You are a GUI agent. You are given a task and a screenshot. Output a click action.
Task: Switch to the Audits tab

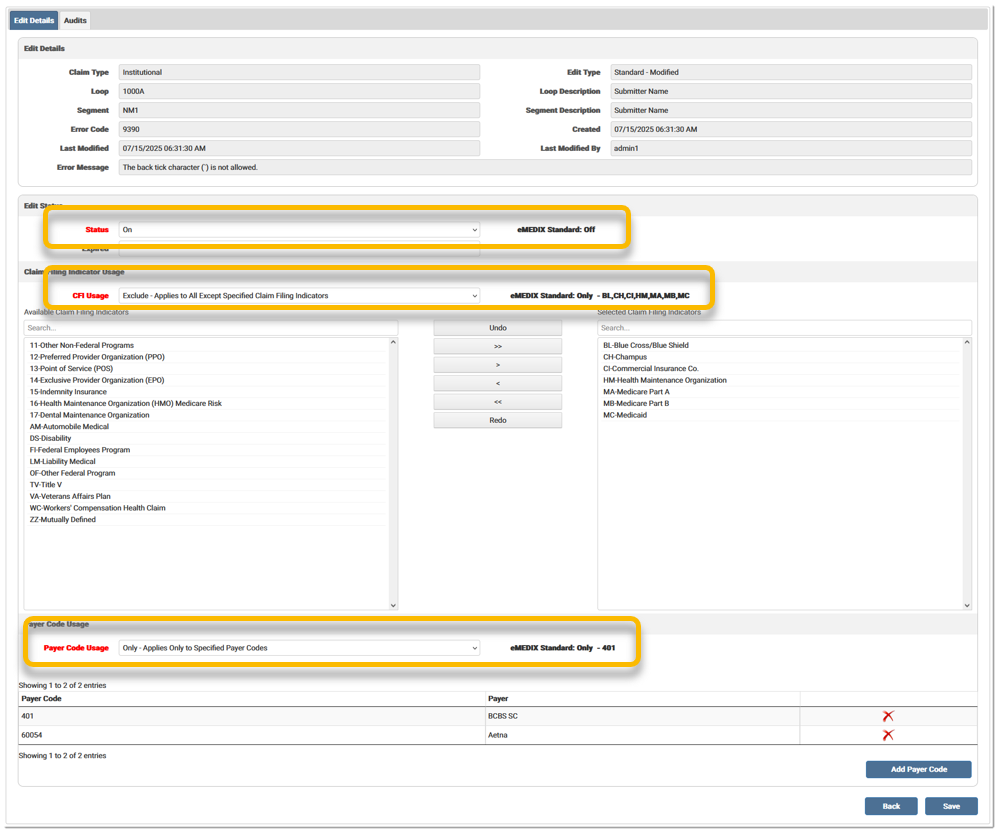[x=75, y=20]
